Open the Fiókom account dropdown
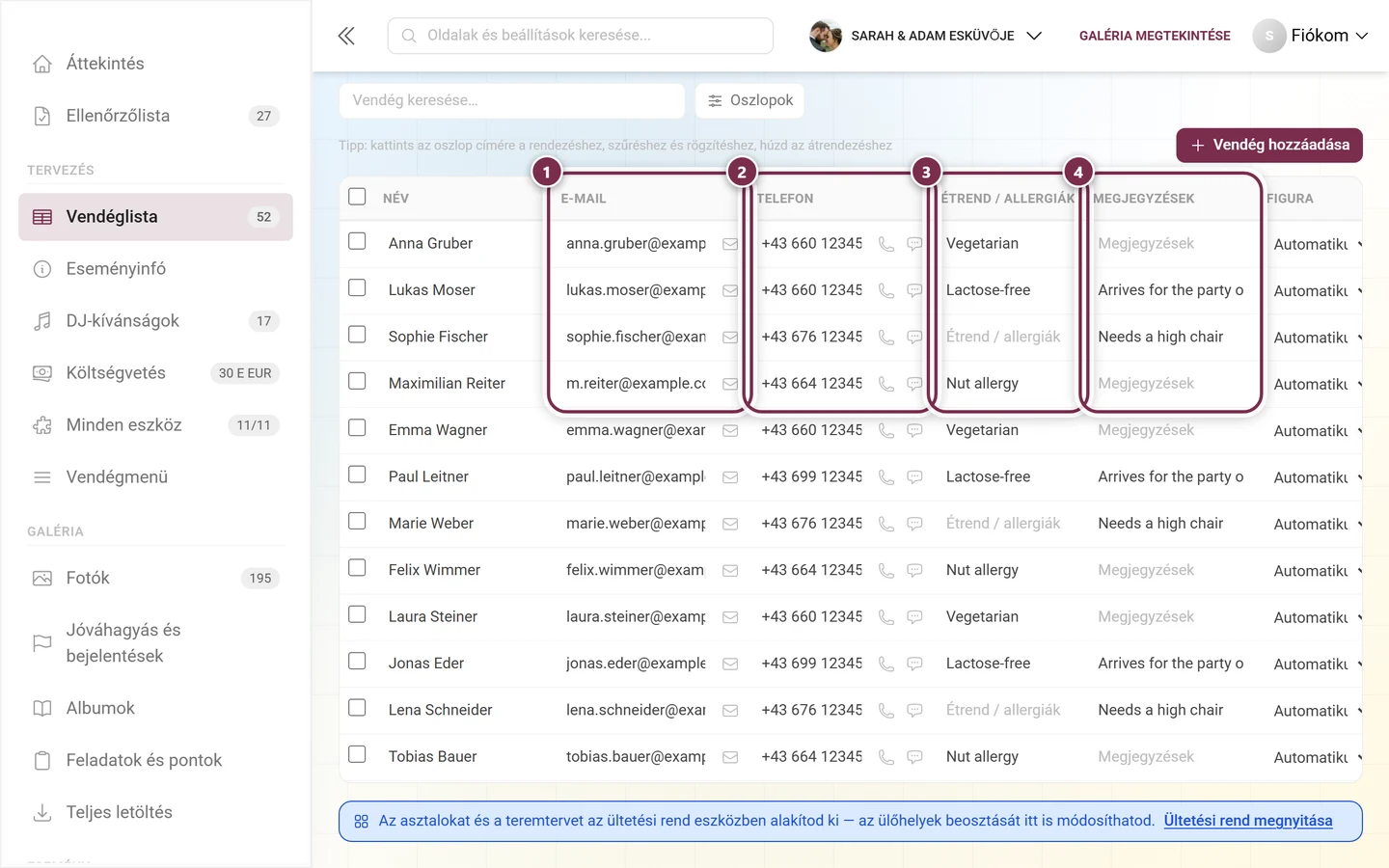Screen dimensions: 1389x868 (1311, 36)
